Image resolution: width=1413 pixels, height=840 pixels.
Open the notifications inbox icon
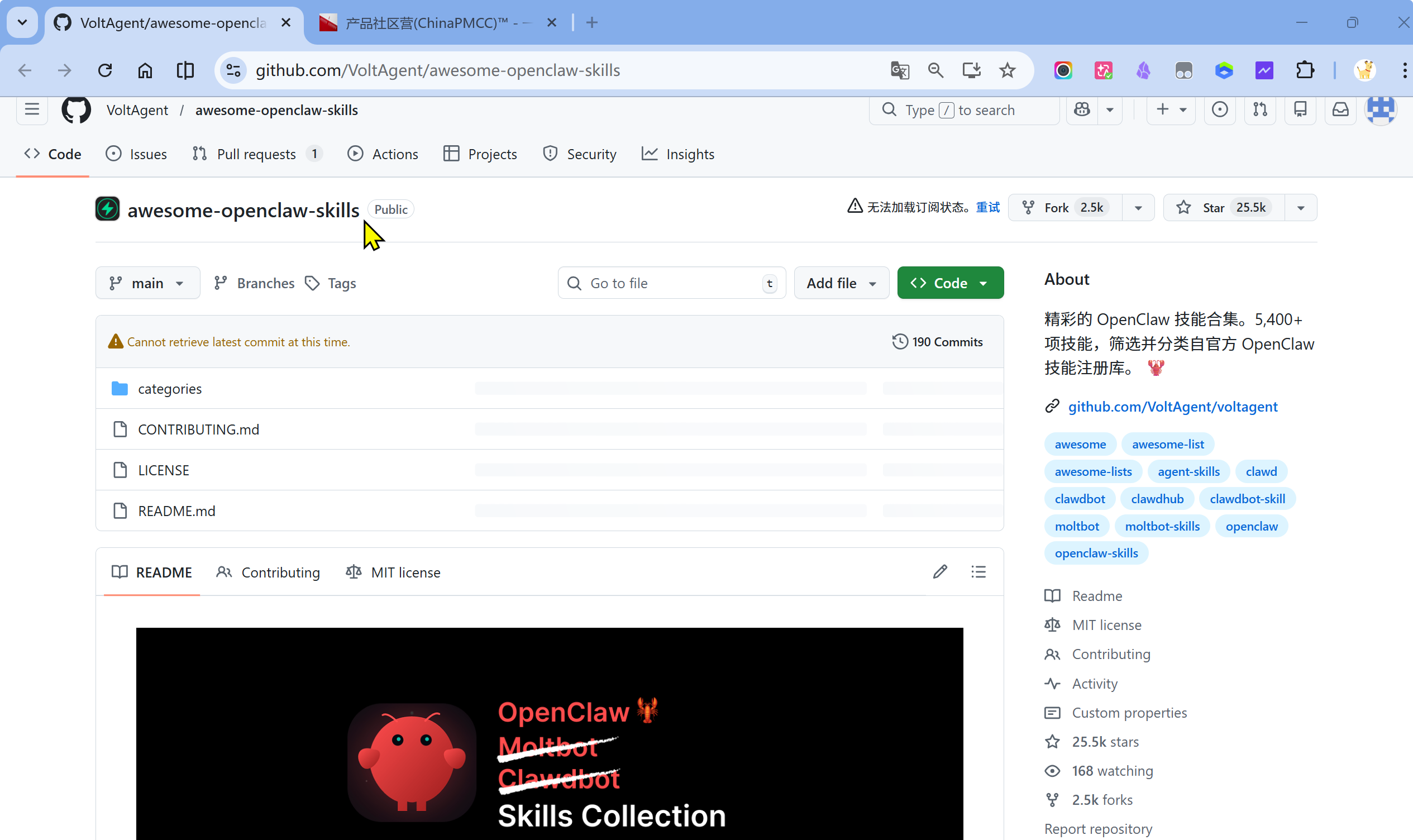pyautogui.click(x=1340, y=109)
